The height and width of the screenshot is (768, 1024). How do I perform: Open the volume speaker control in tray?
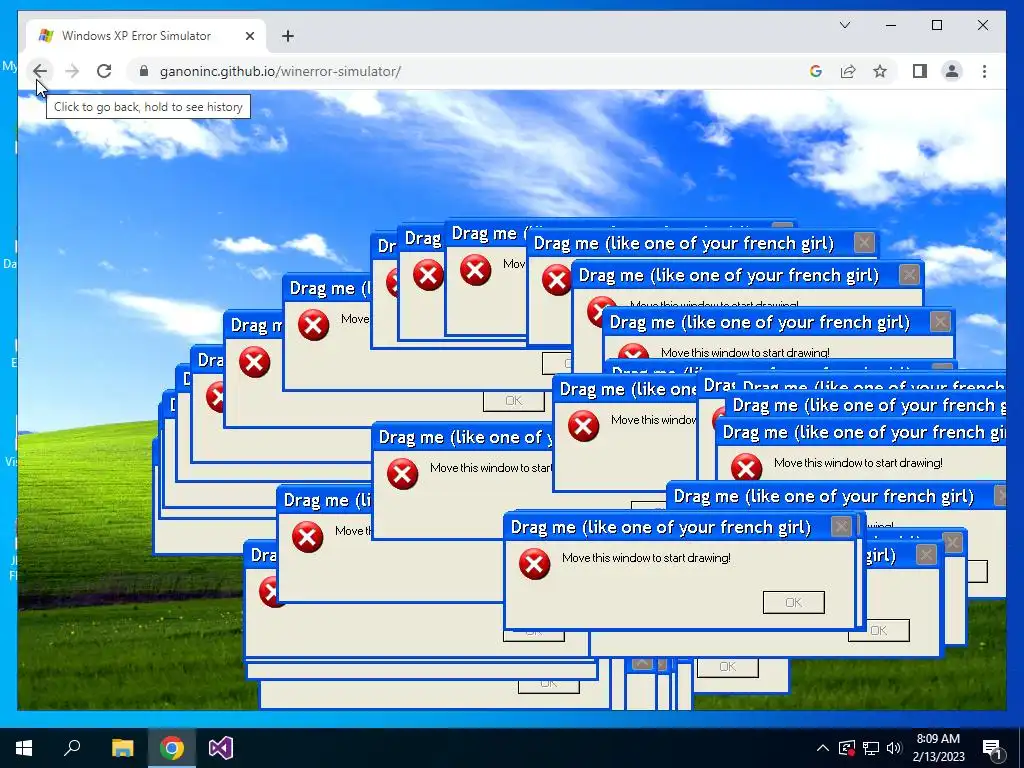point(894,748)
